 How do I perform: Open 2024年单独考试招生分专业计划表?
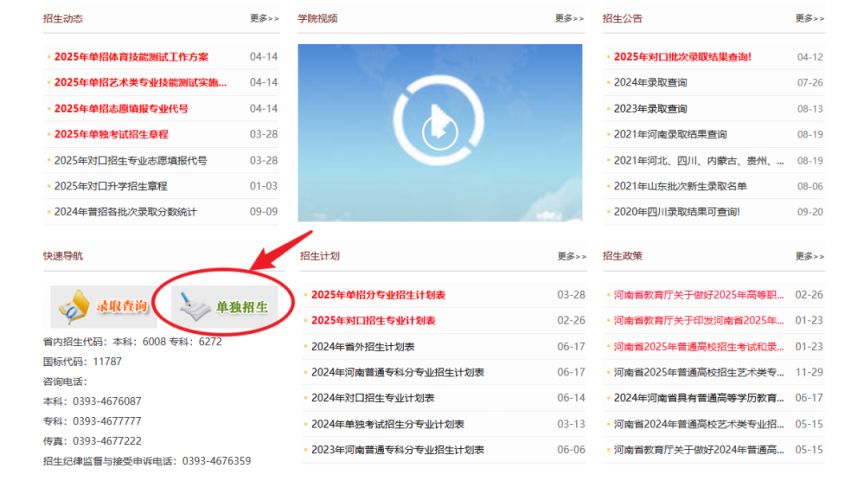tap(388, 424)
